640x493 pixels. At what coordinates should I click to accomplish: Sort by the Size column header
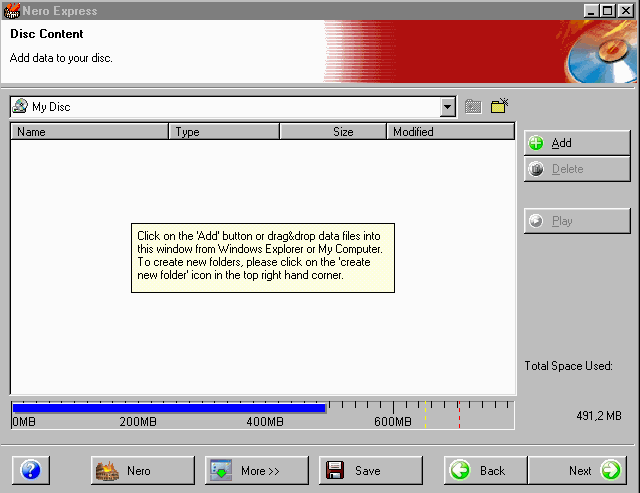tap(333, 131)
